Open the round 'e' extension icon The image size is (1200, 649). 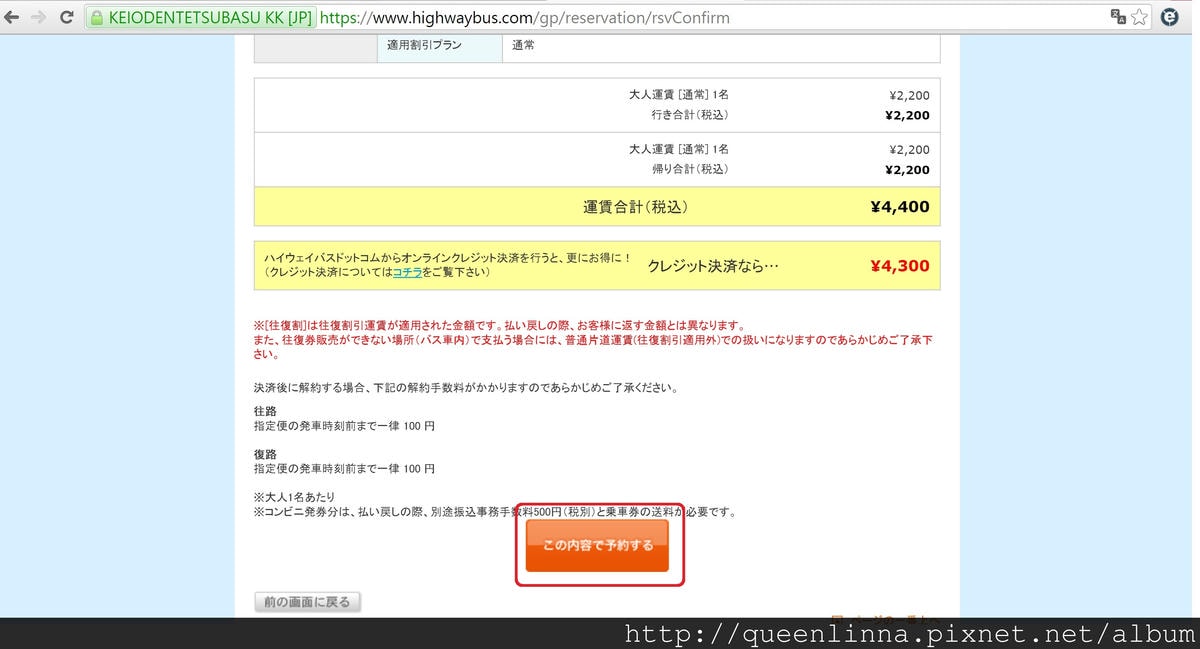[x=1169, y=17]
